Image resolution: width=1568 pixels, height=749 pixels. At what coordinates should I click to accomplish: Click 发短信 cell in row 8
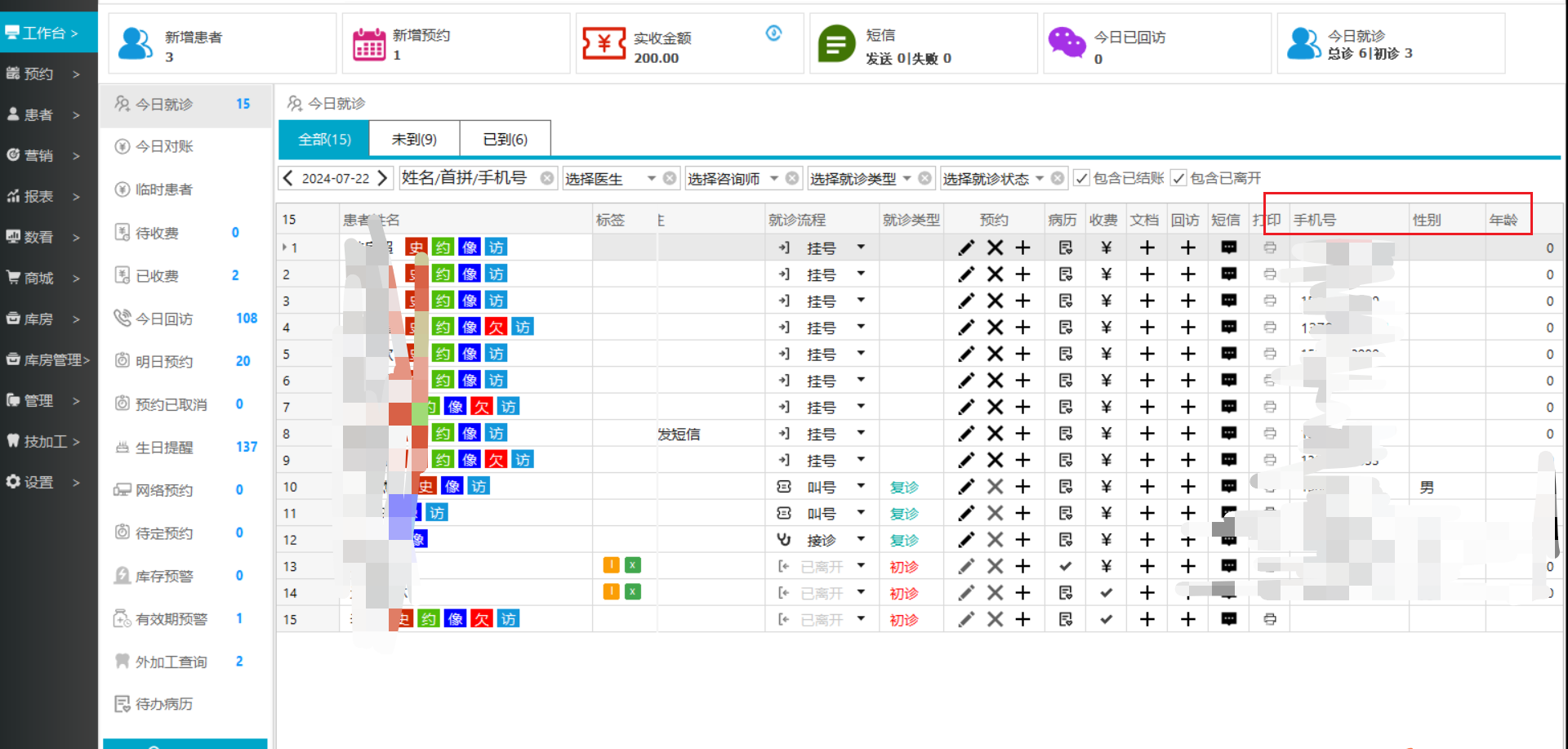click(679, 434)
